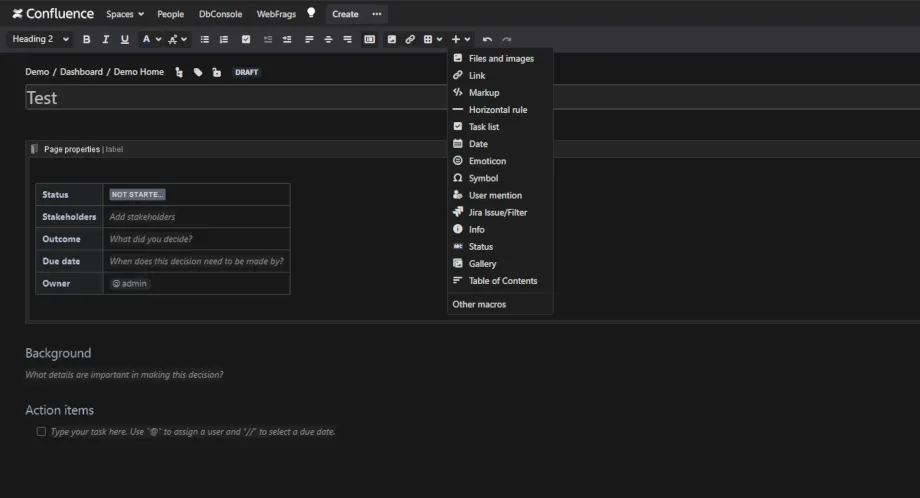Open the insert table dropdown
The image size is (920, 498).
point(433,39)
